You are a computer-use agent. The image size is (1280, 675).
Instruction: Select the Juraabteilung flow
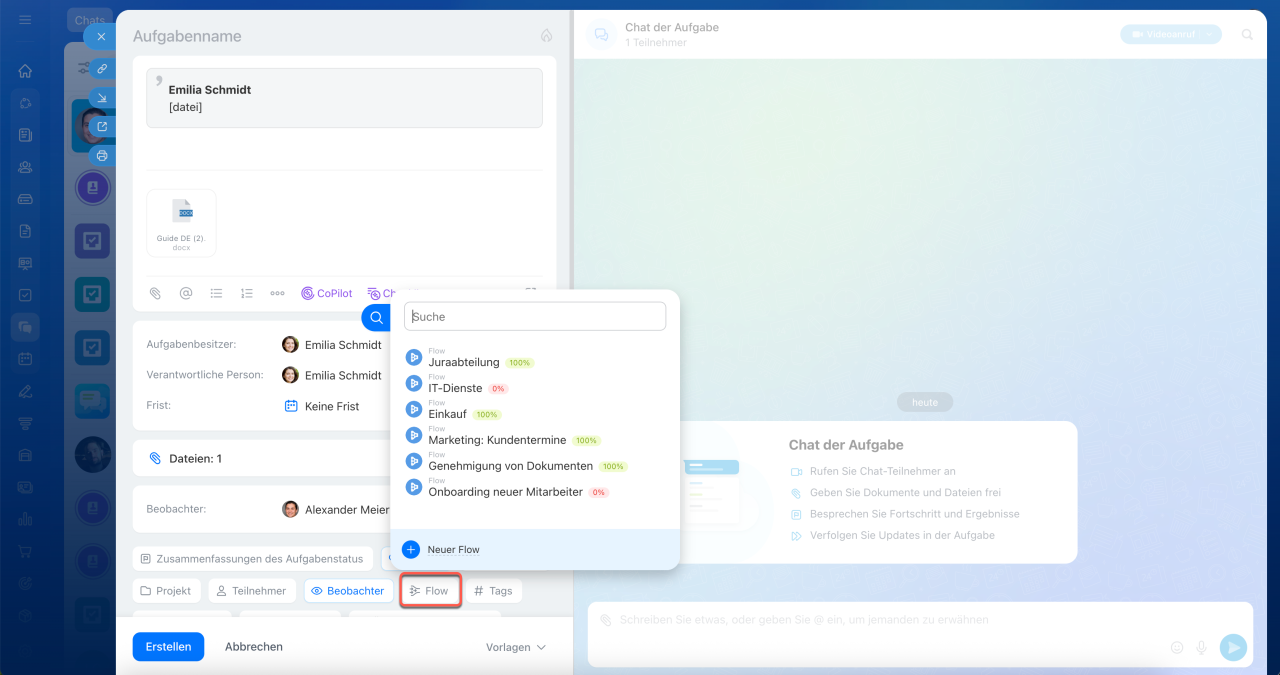pyautogui.click(x=463, y=362)
